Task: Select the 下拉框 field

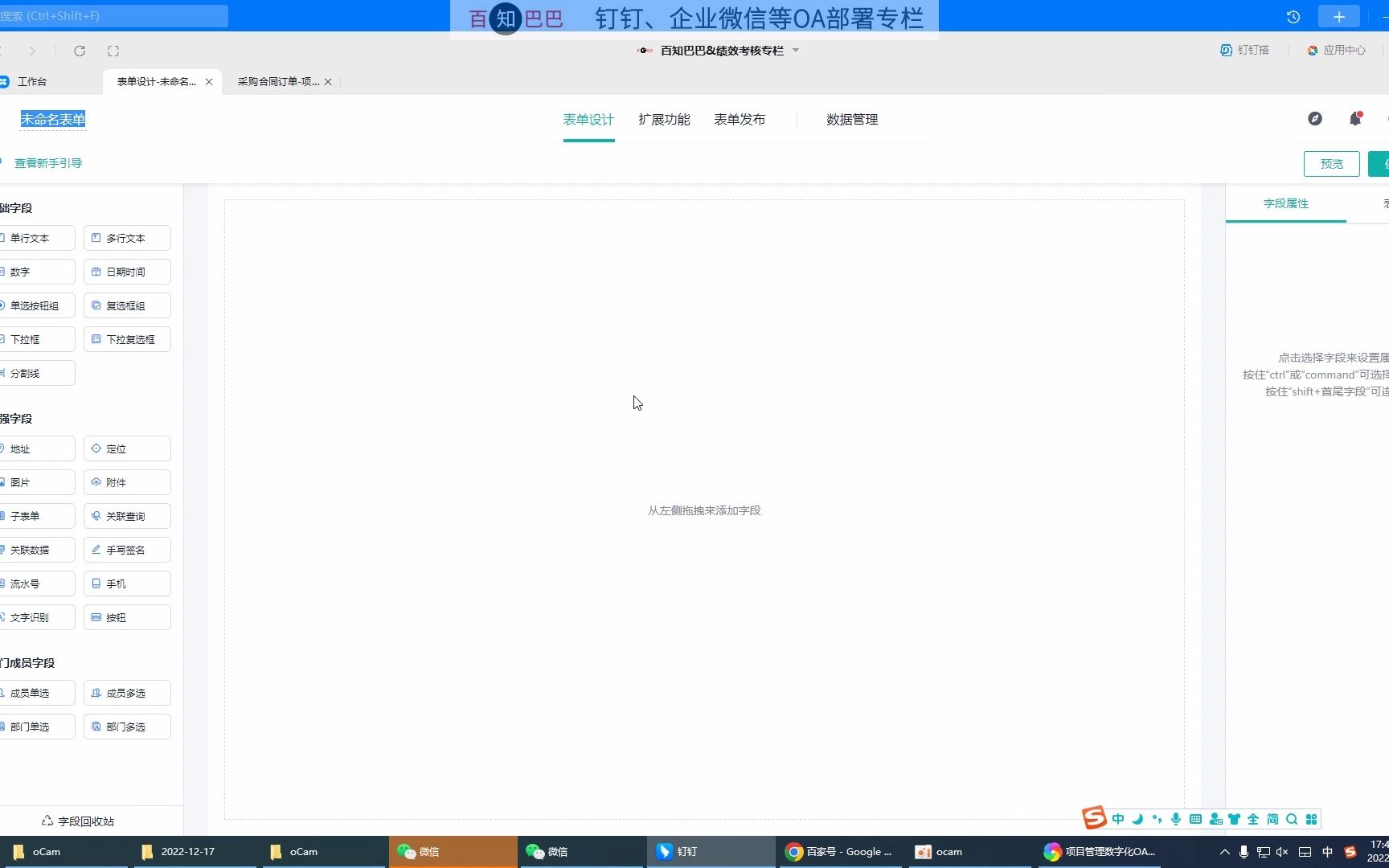Action: [35, 339]
